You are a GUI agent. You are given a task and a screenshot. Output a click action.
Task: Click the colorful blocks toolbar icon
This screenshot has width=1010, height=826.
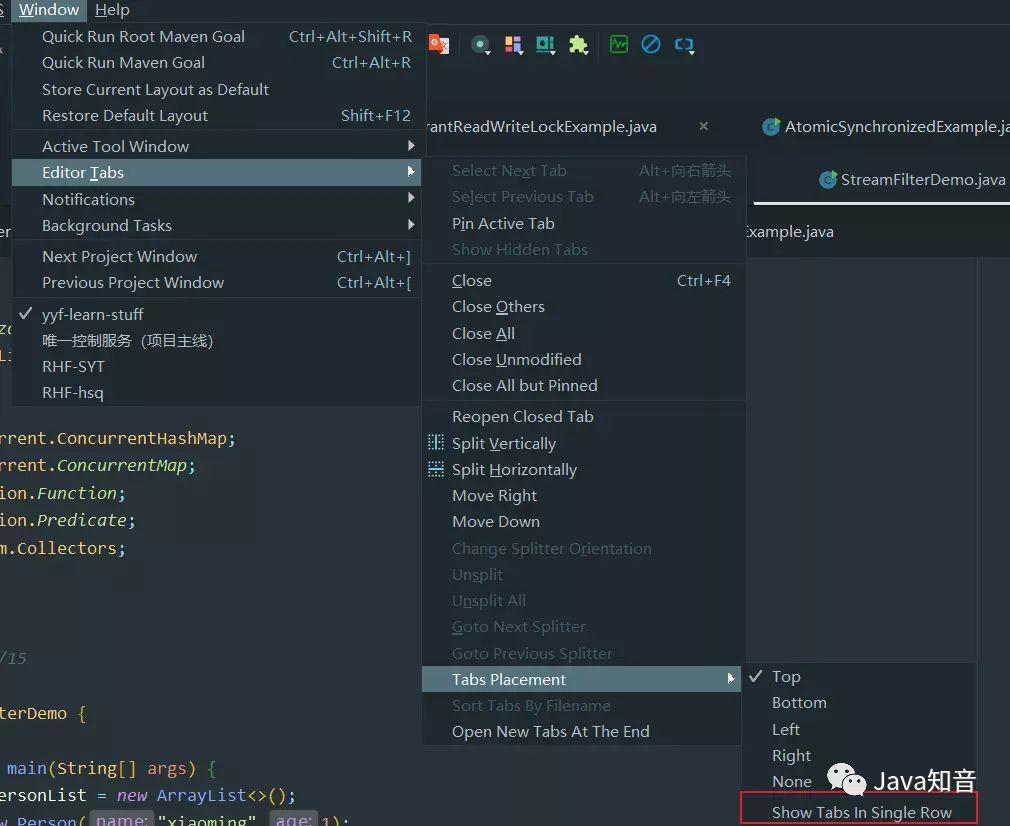[513, 44]
